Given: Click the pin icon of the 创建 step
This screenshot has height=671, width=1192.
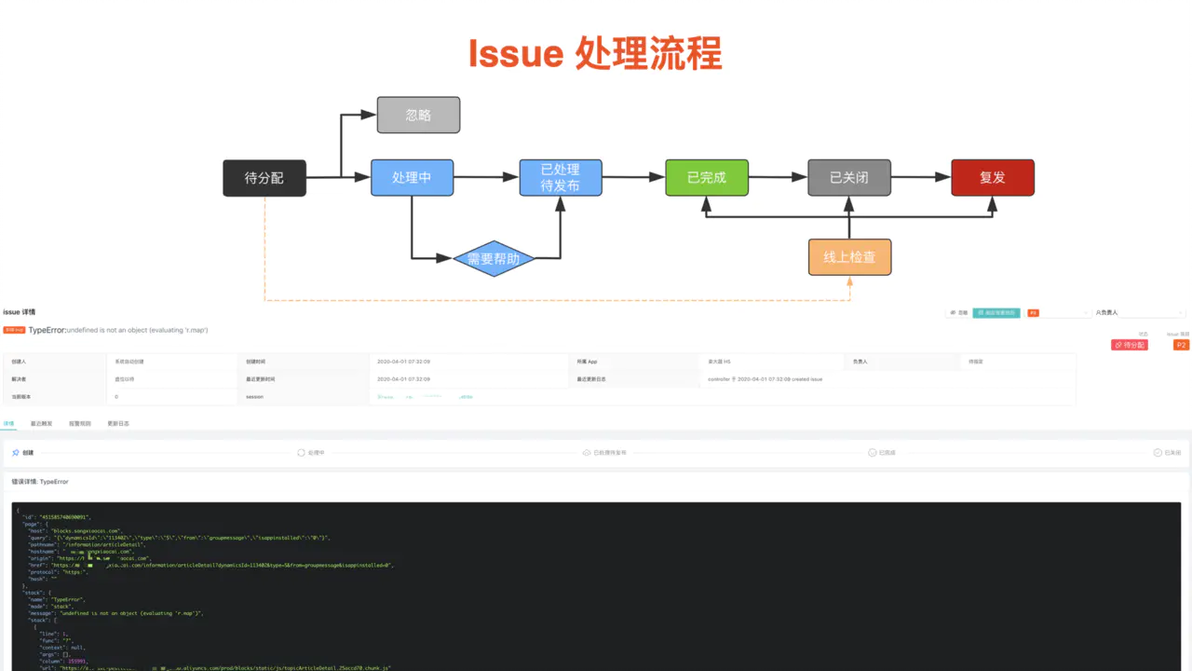Looking at the screenshot, I should click(16, 453).
